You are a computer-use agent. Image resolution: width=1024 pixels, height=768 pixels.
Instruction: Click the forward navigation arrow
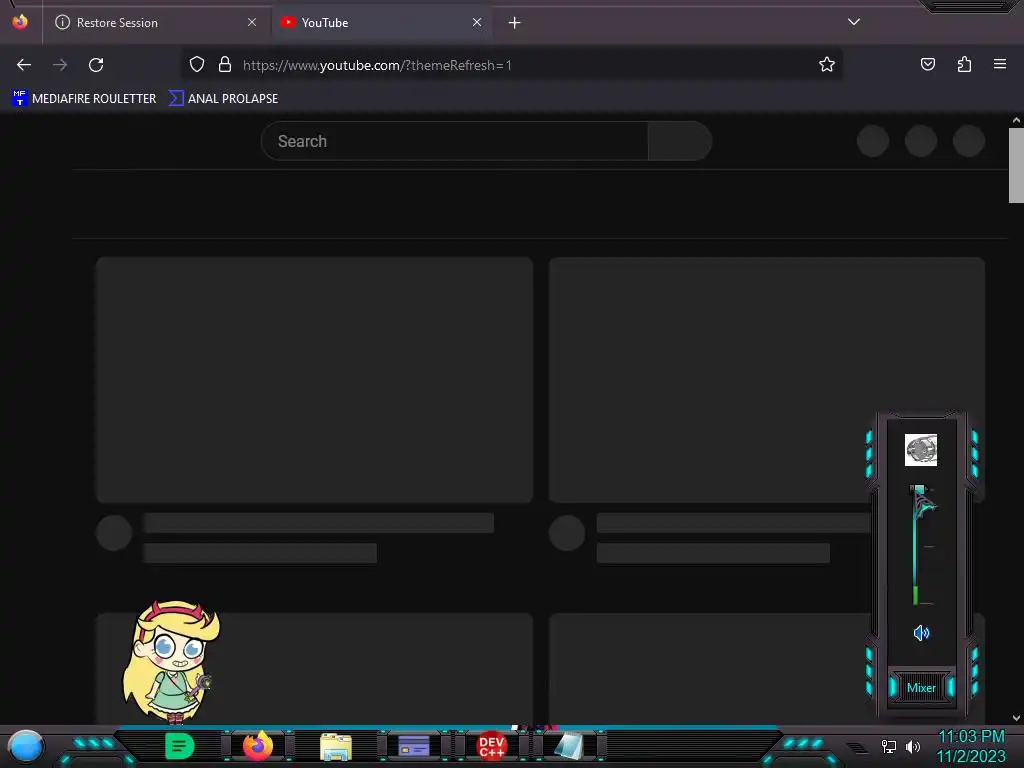coord(60,65)
